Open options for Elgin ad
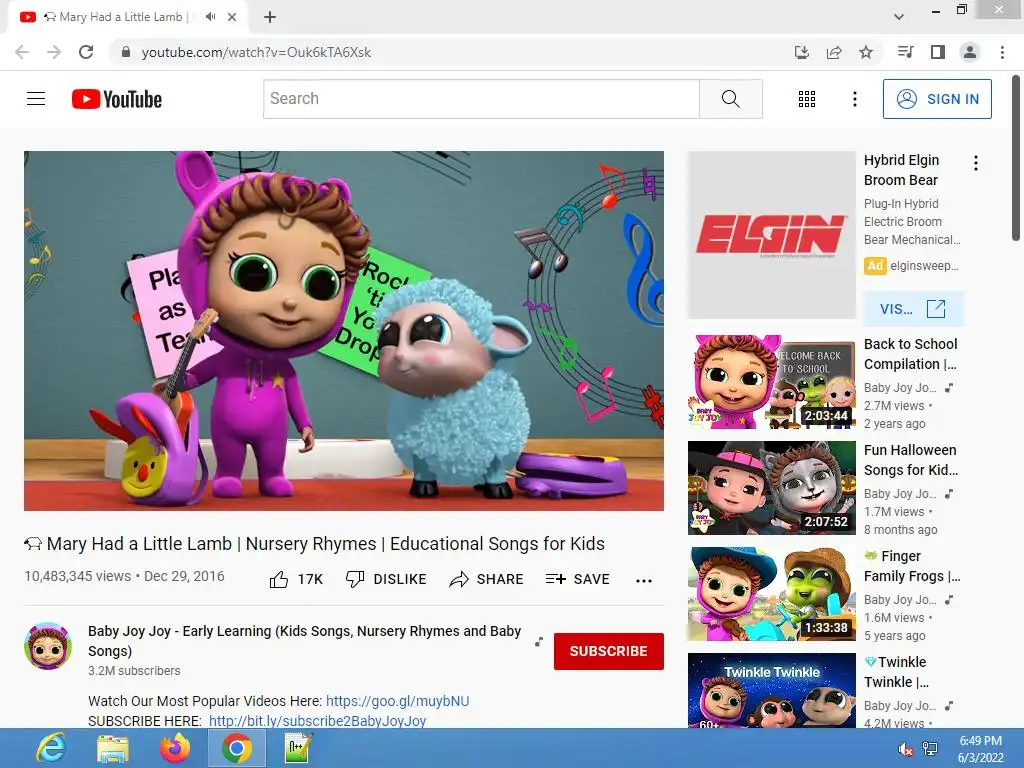1024x768 pixels. pos(976,163)
